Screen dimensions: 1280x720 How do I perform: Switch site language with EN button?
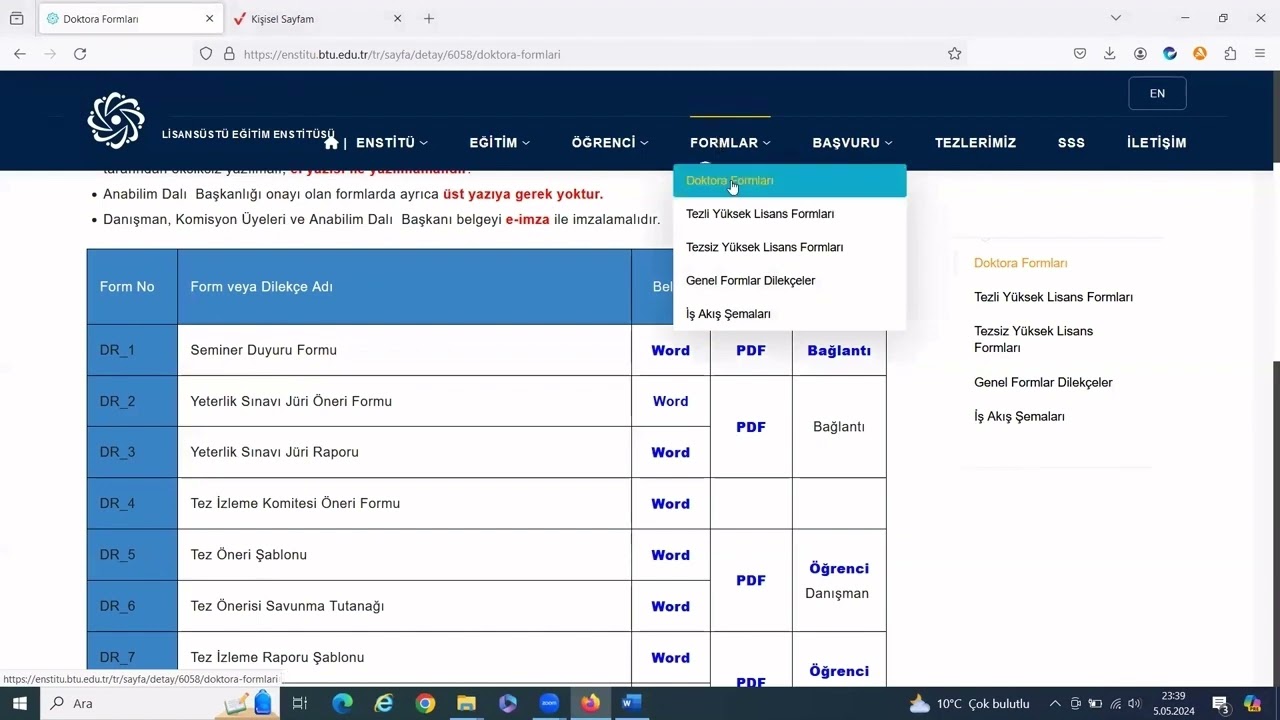(x=1157, y=93)
